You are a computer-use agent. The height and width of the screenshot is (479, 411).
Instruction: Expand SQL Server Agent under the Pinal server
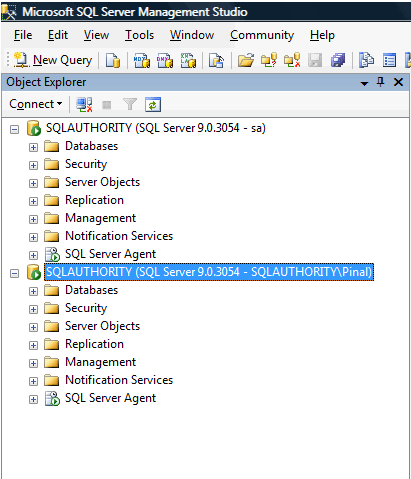(x=33, y=399)
